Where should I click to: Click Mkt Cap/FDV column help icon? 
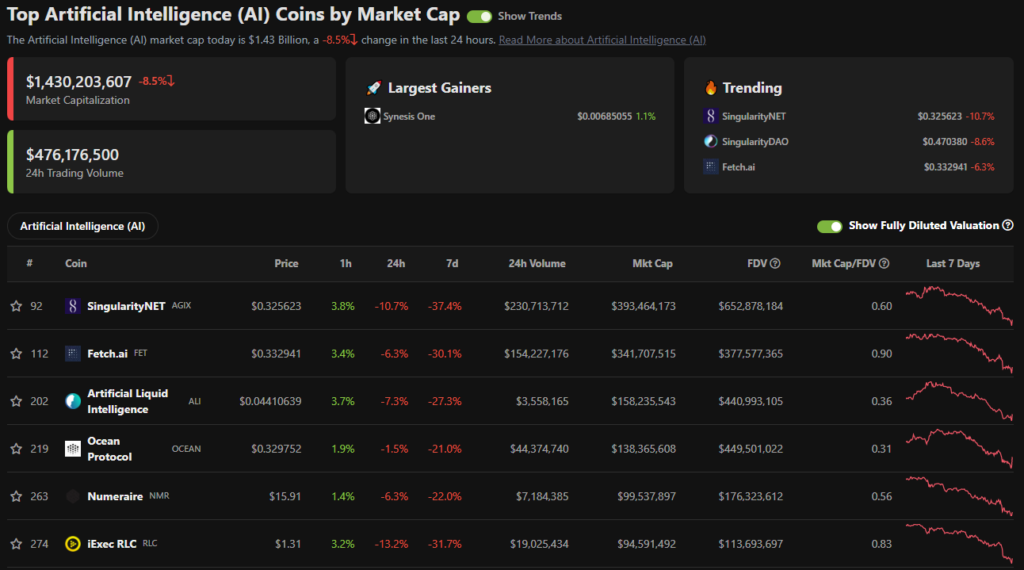tap(884, 263)
